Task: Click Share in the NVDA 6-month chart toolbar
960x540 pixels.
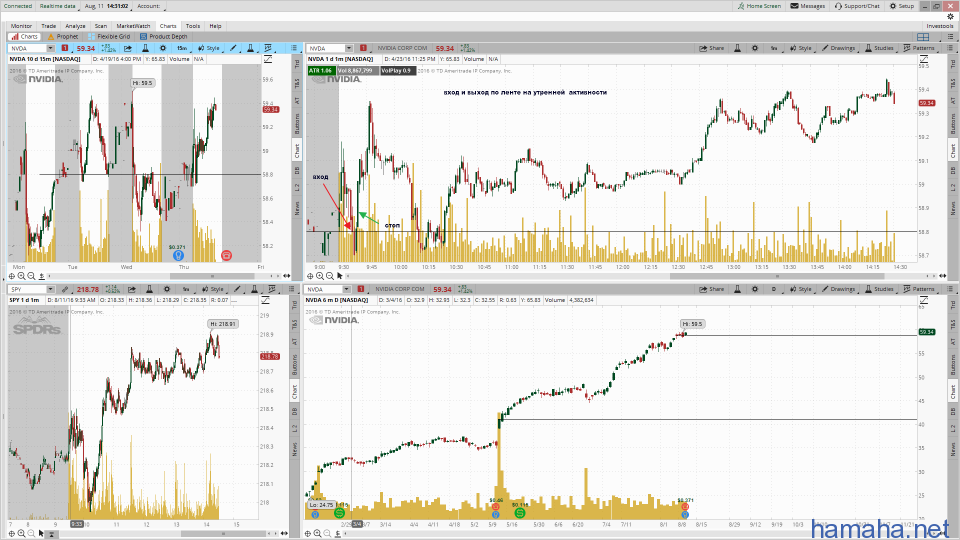Action: pos(712,290)
